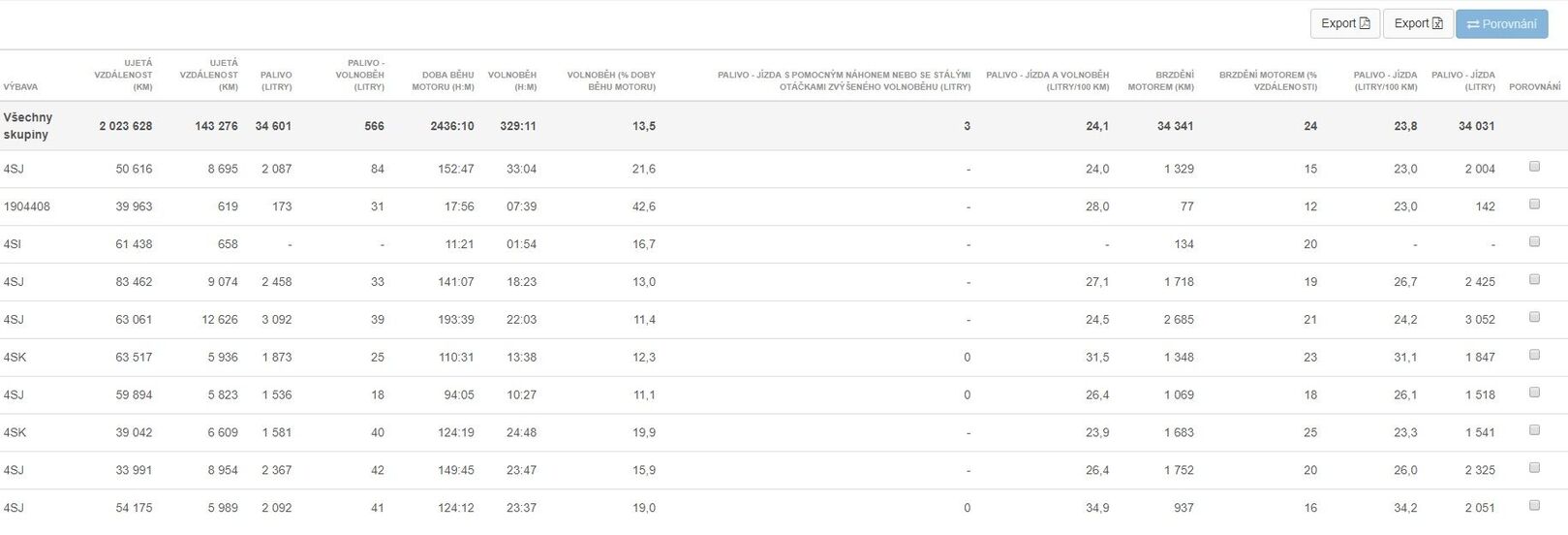Click consumption value 31,5
The image size is (1568, 535).
coord(1097,358)
